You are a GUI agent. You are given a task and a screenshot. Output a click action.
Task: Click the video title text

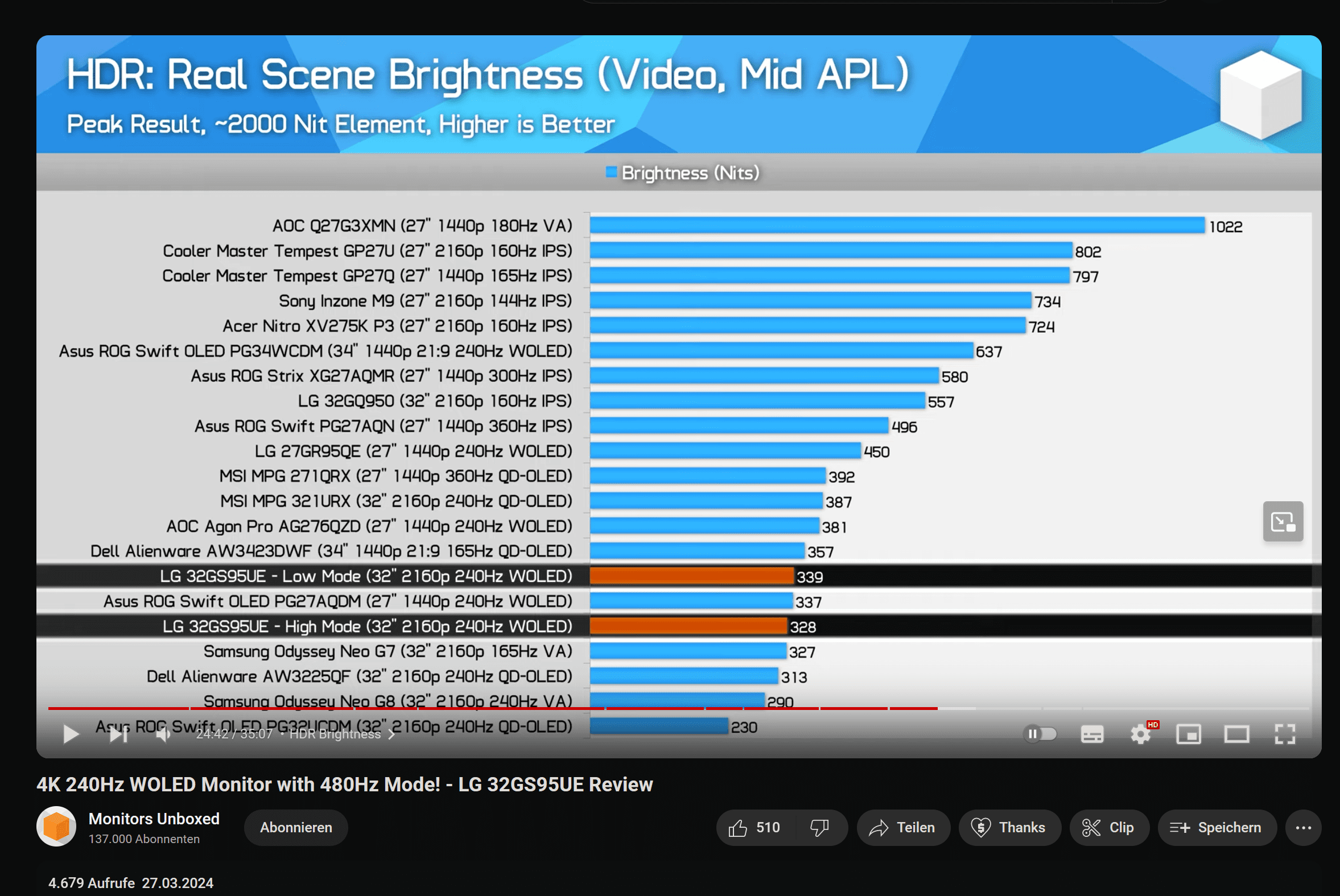point(345,784)
